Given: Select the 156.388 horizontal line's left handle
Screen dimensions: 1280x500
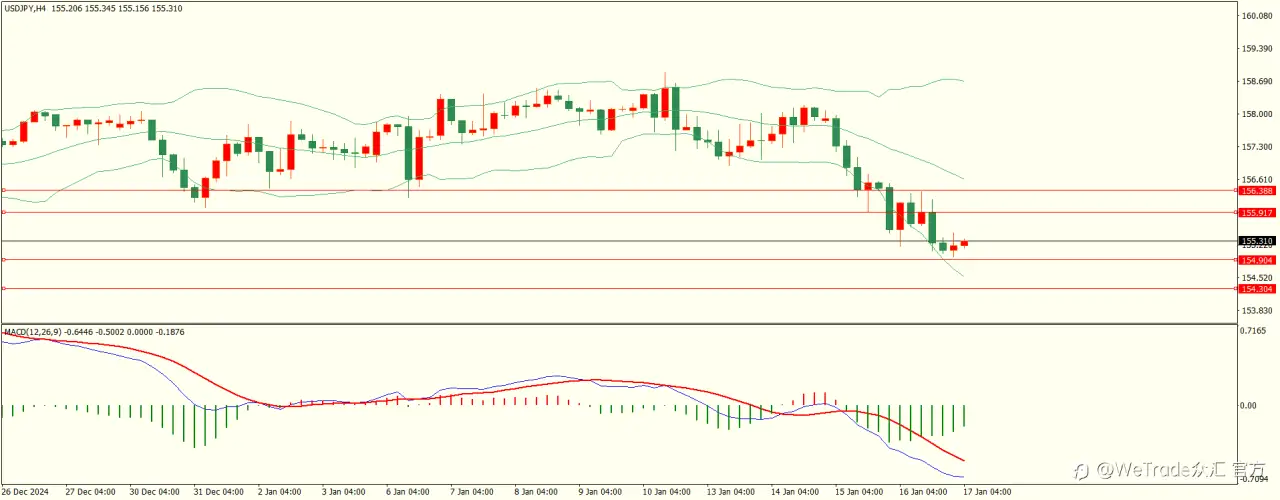Looking at the screenshot, I should point(3,190).
